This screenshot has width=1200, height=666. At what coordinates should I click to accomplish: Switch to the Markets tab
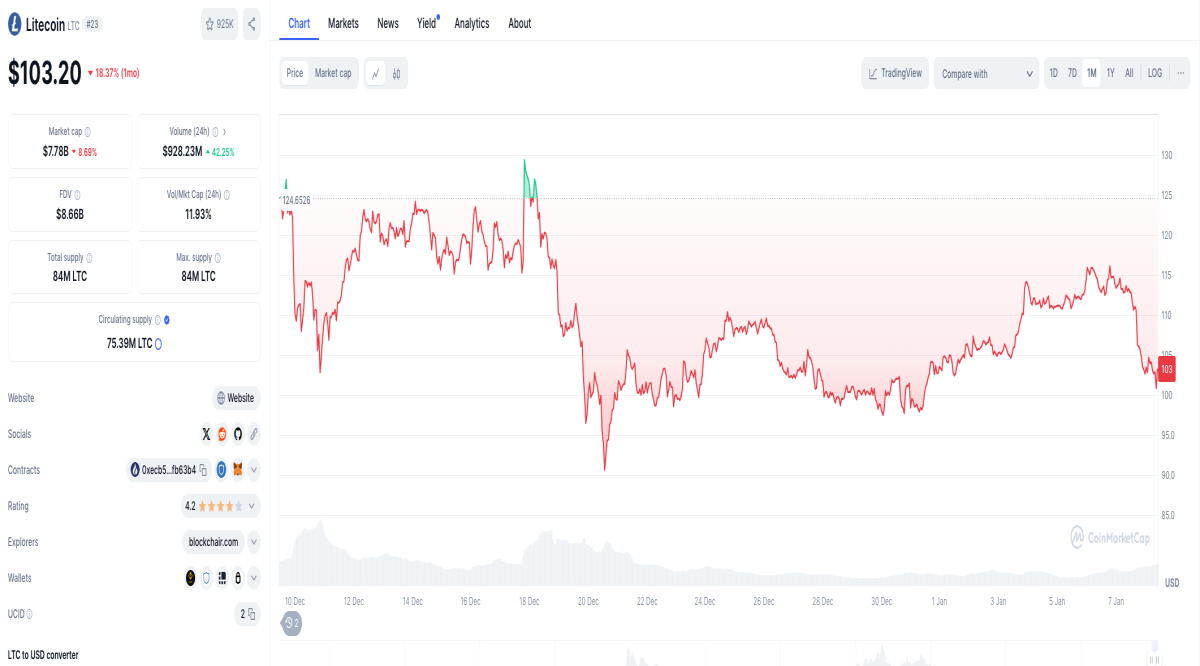coord(343,23)
